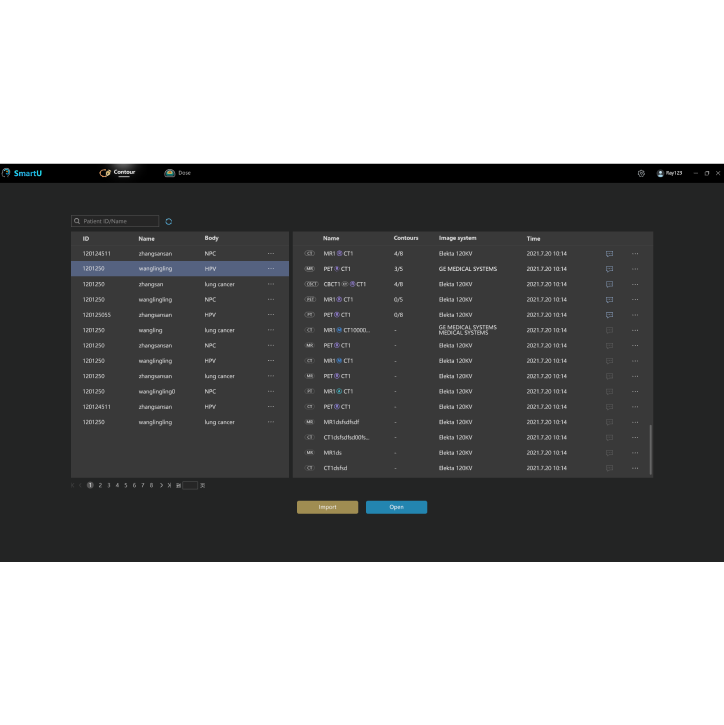724x725 pixels.
Task: Open the settings gear icon
Action: [641, 173]
